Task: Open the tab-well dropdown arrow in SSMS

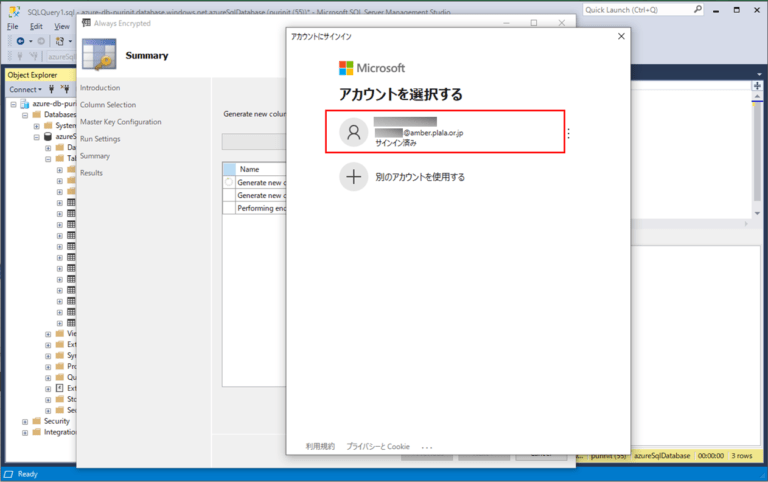Action: [759, 74]
